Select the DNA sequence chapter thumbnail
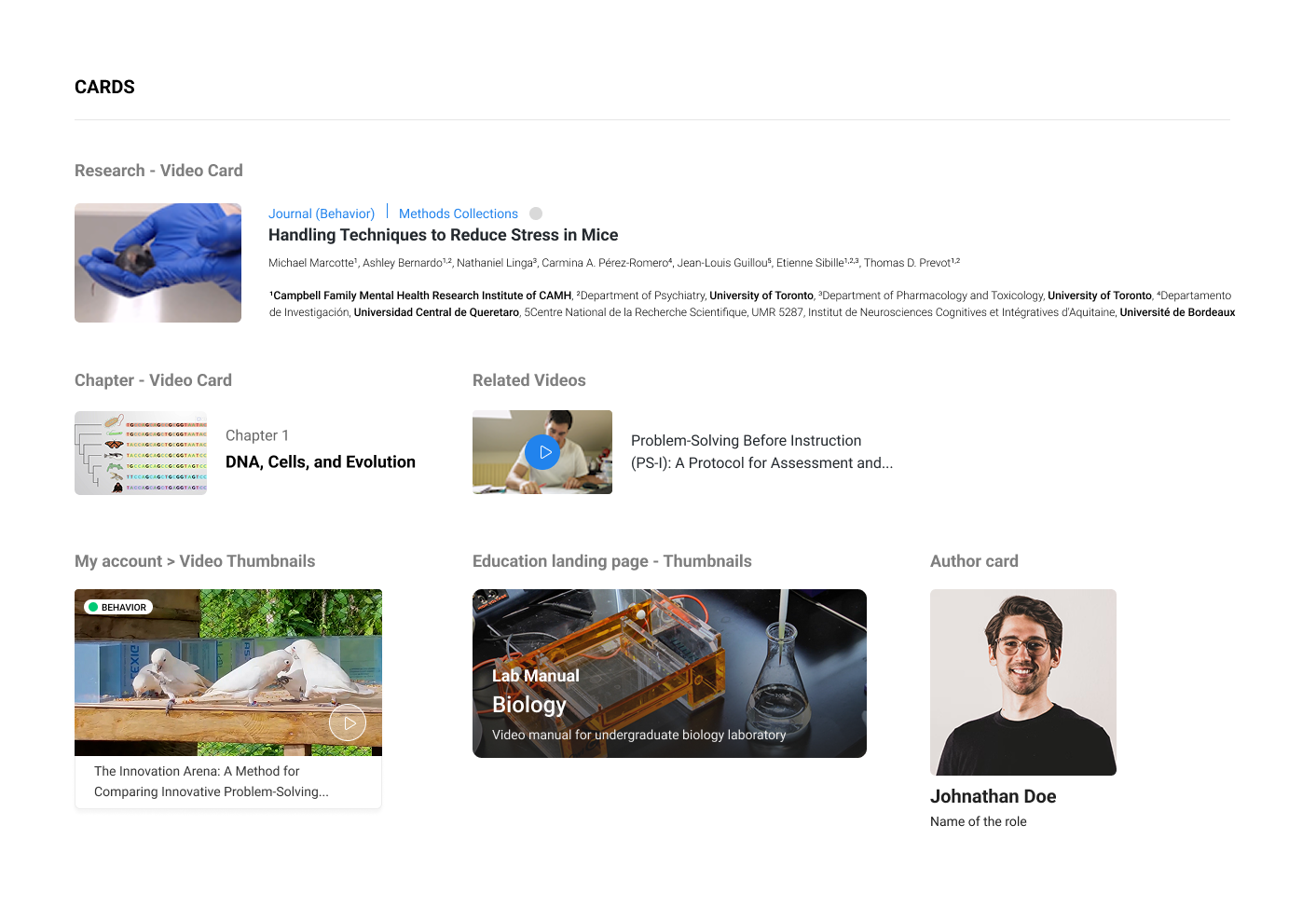Viewport: 1316px width, 908px height. click(x=141, y=453)
